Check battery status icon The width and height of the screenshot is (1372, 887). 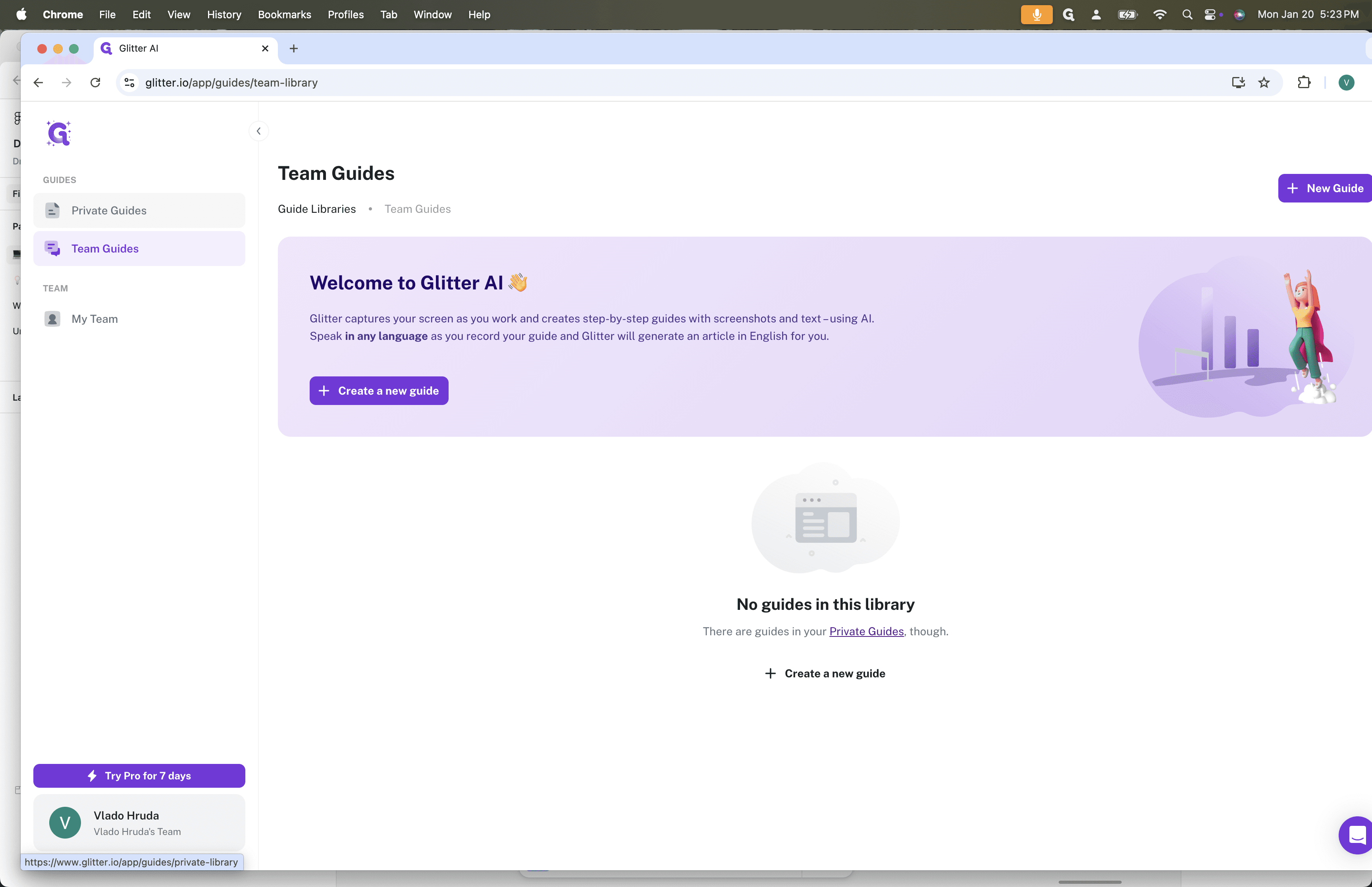pos(1127,14)
